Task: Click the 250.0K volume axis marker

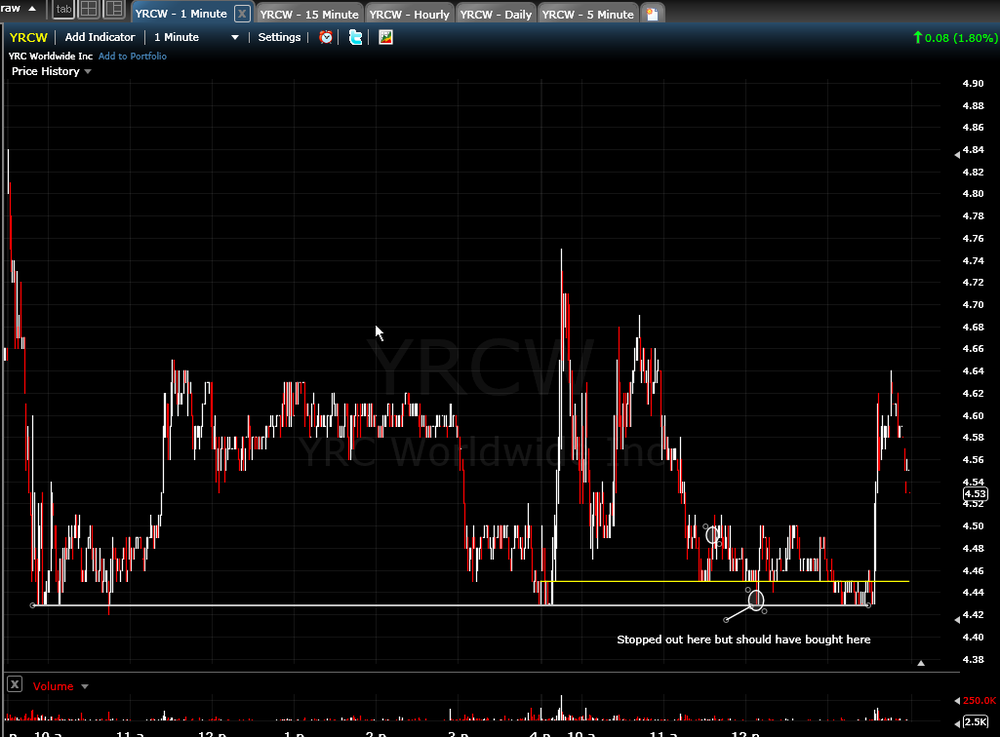Action: pyautogui.click(x=976, y=700)
